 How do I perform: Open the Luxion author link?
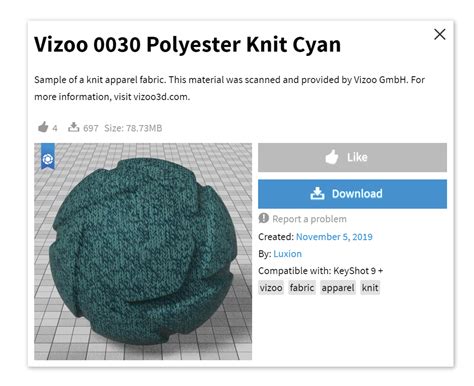[x=287, y=254]
